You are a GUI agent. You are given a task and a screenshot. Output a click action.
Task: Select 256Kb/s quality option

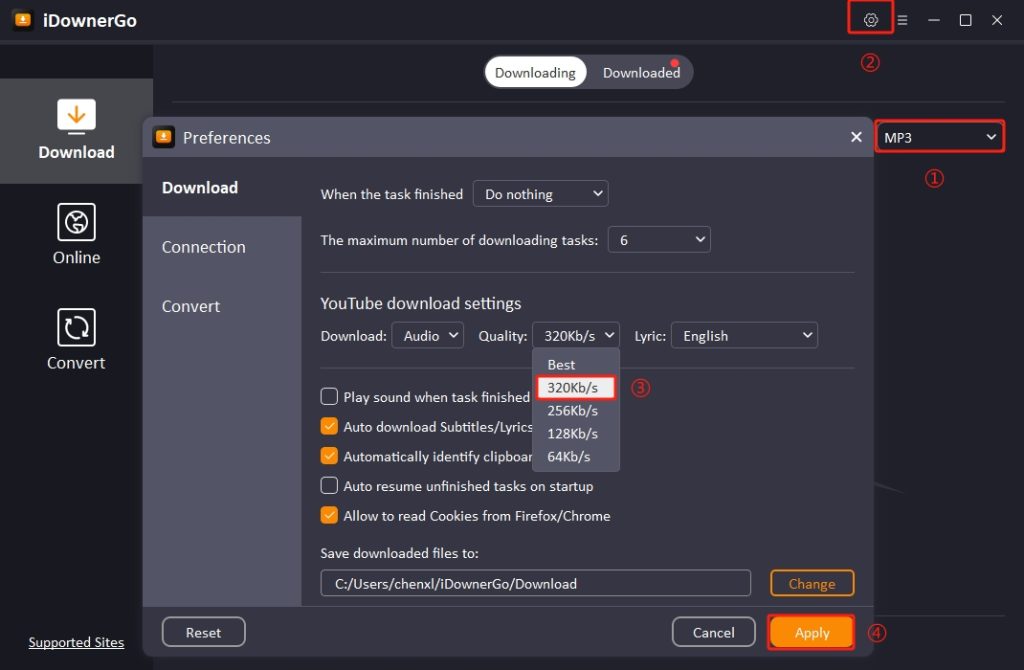pyautogui.click(x=576, y=411)
